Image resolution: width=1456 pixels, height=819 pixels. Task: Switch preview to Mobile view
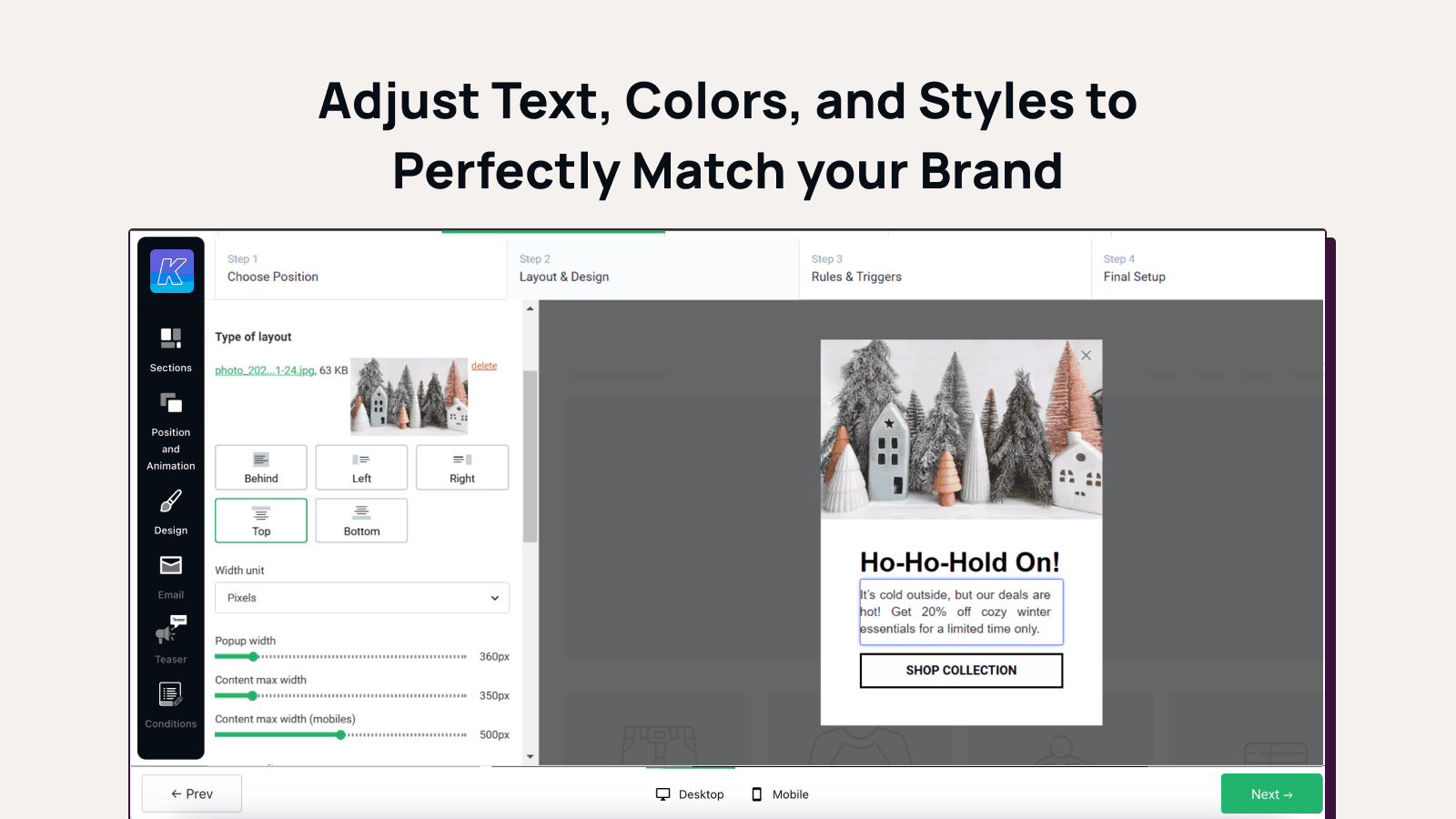(x=780, y=794)
